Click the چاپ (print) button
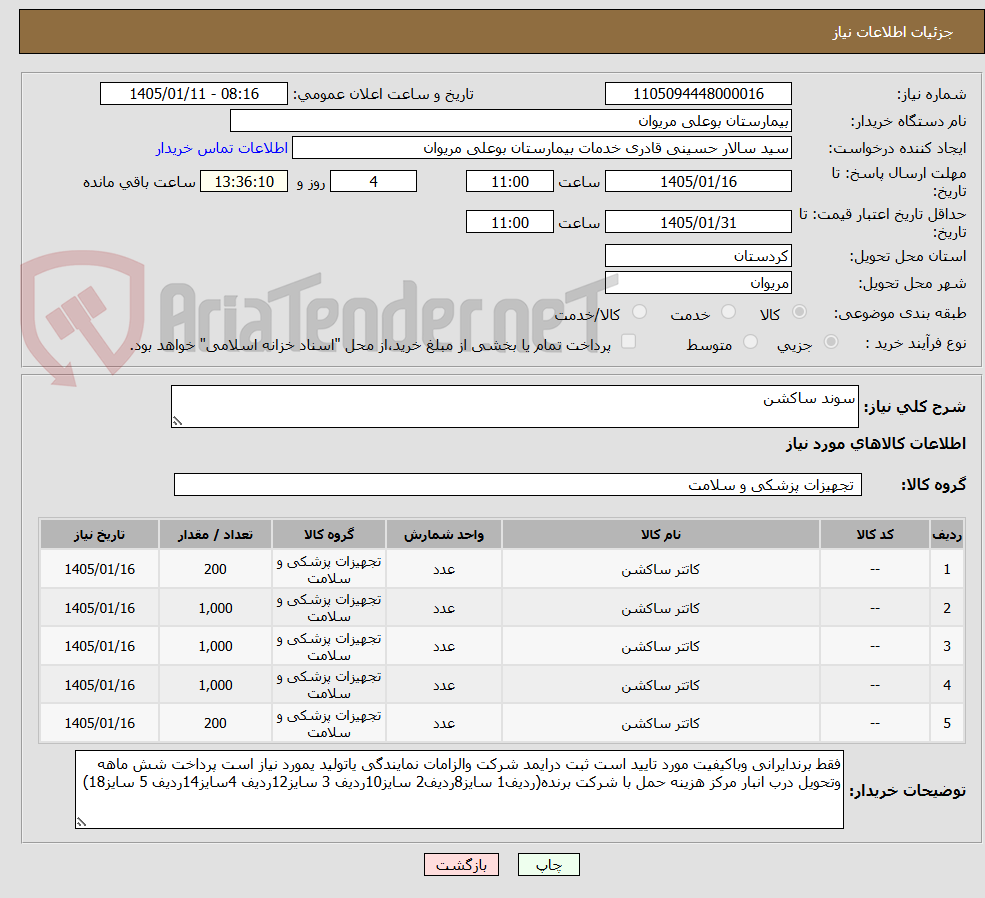This screenshot has width=985, height=898. tap(548, 865)
